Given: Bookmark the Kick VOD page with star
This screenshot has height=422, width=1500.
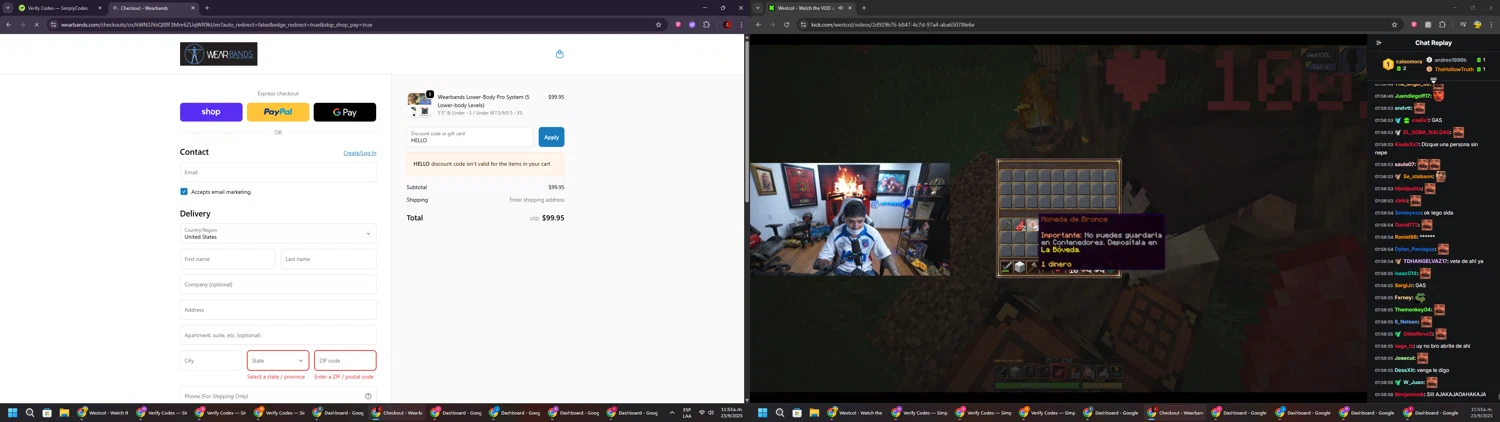Looking at the screenshot, I should [1394, 24].
